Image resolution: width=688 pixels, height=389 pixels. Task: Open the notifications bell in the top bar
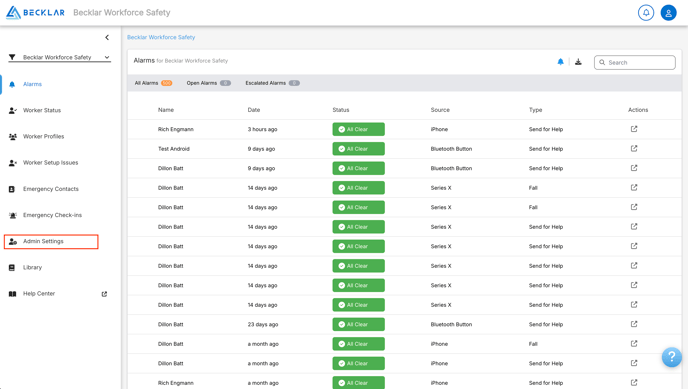pyautogui.click(x=646, y=13)
